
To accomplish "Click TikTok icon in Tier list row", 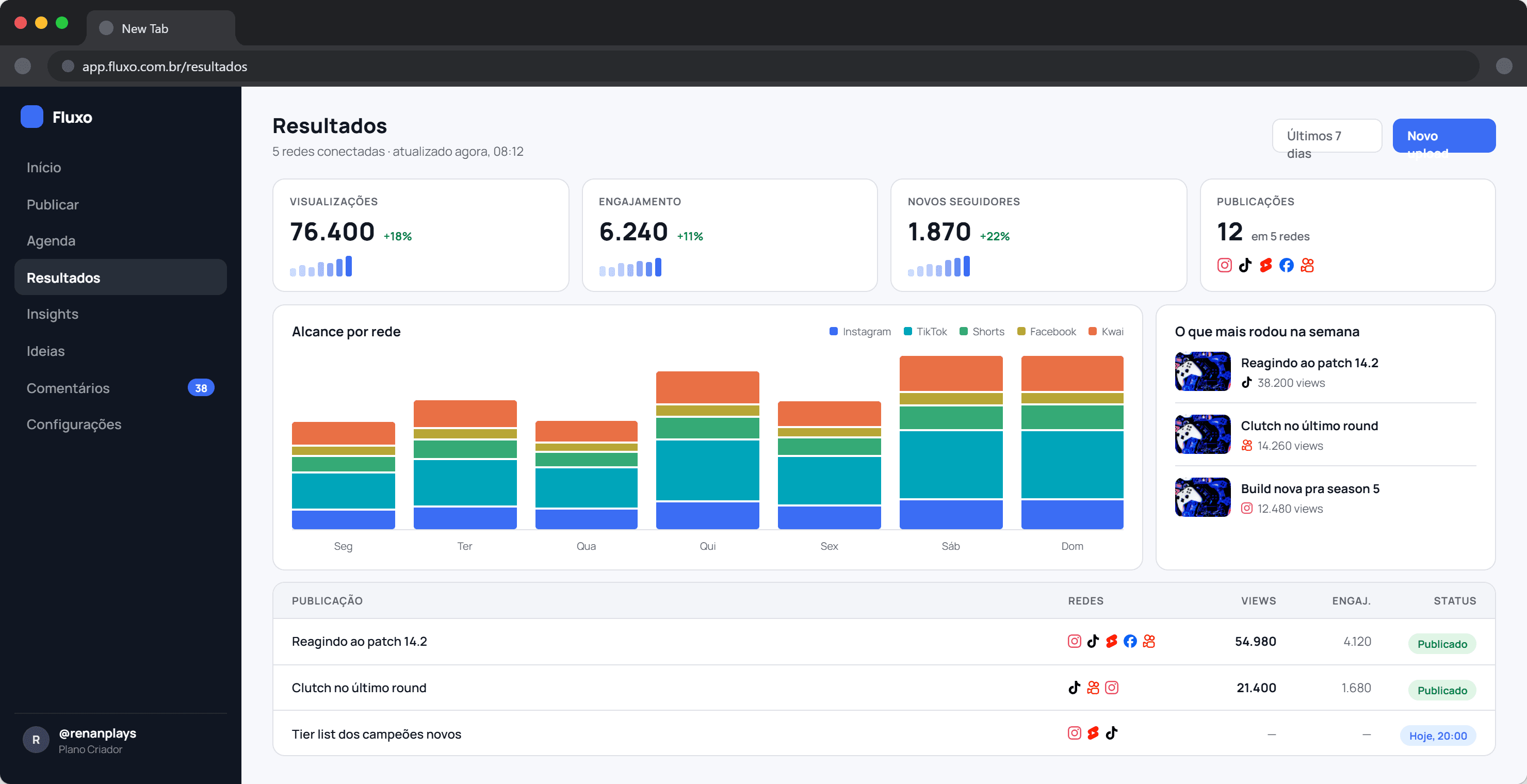I will point(1112,733).
